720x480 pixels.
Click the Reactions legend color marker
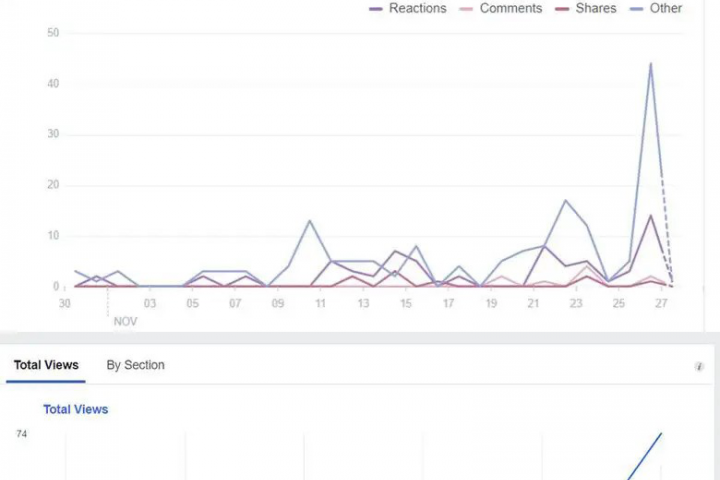[376, 9]
